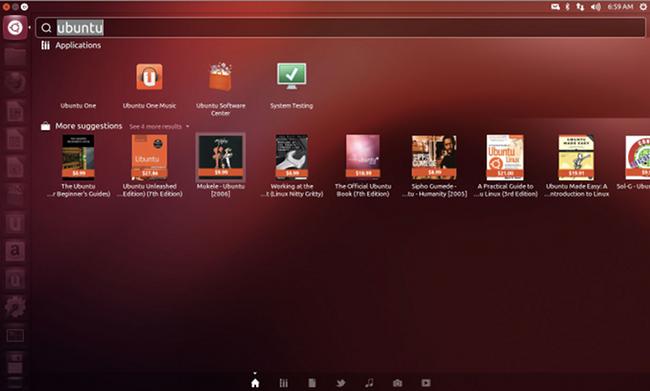This screenshot has height=391, width=650.
Task: Open the Amazon launcher icon
Action: [x=15, y=251]
